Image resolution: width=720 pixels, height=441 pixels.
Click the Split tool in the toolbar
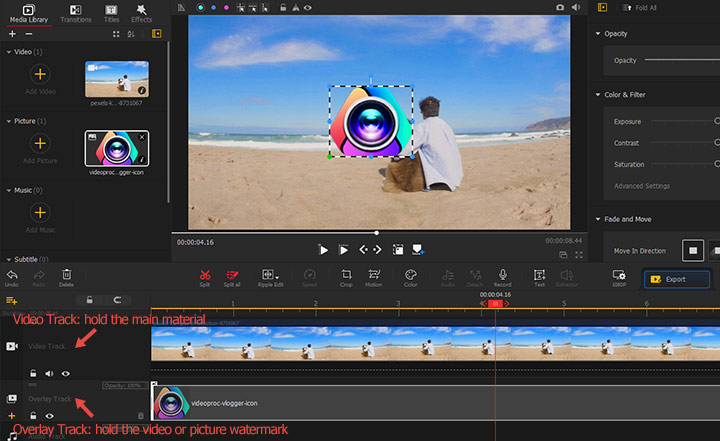204,276
